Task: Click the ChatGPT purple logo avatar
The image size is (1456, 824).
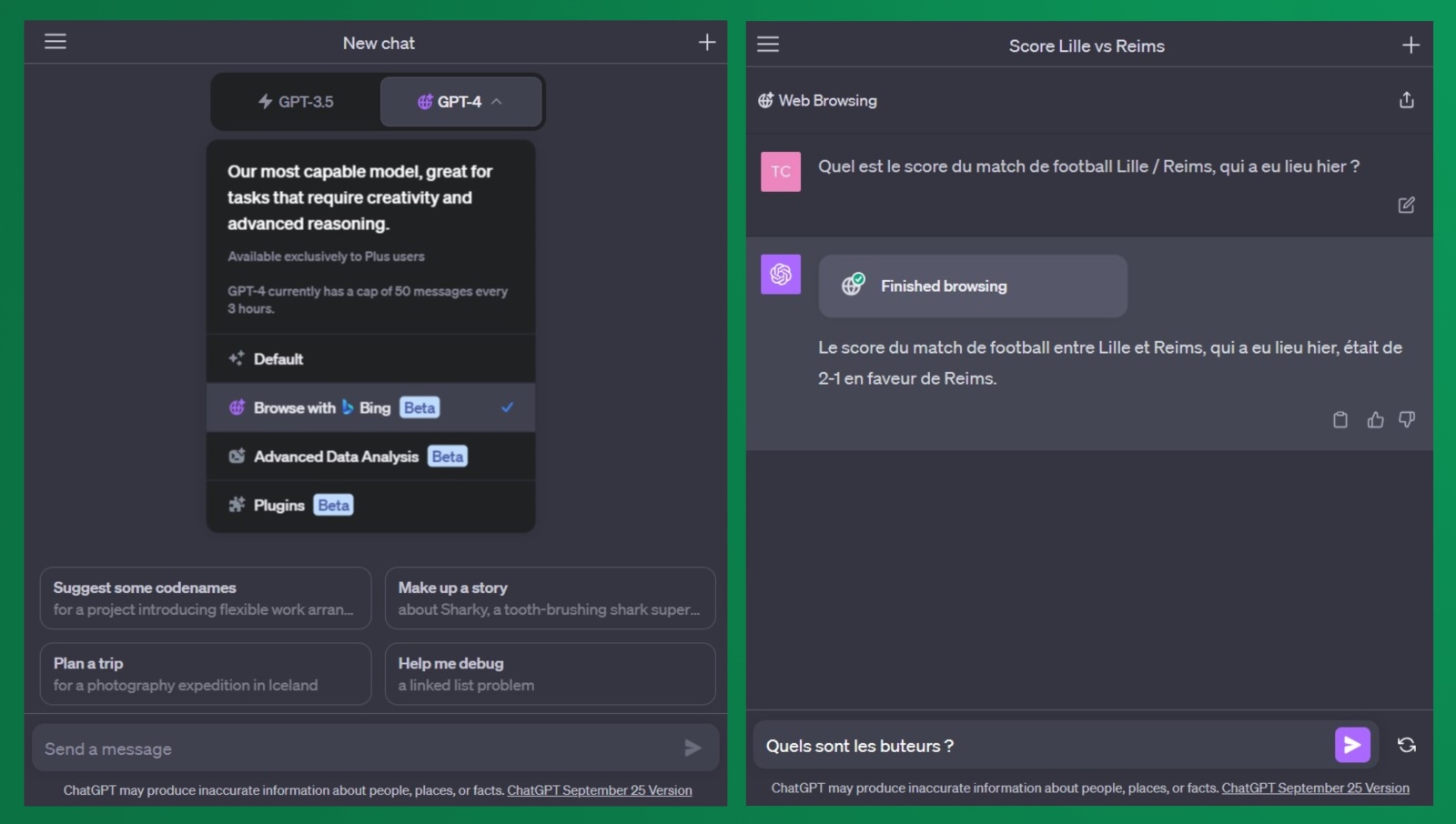Action: 781,274
